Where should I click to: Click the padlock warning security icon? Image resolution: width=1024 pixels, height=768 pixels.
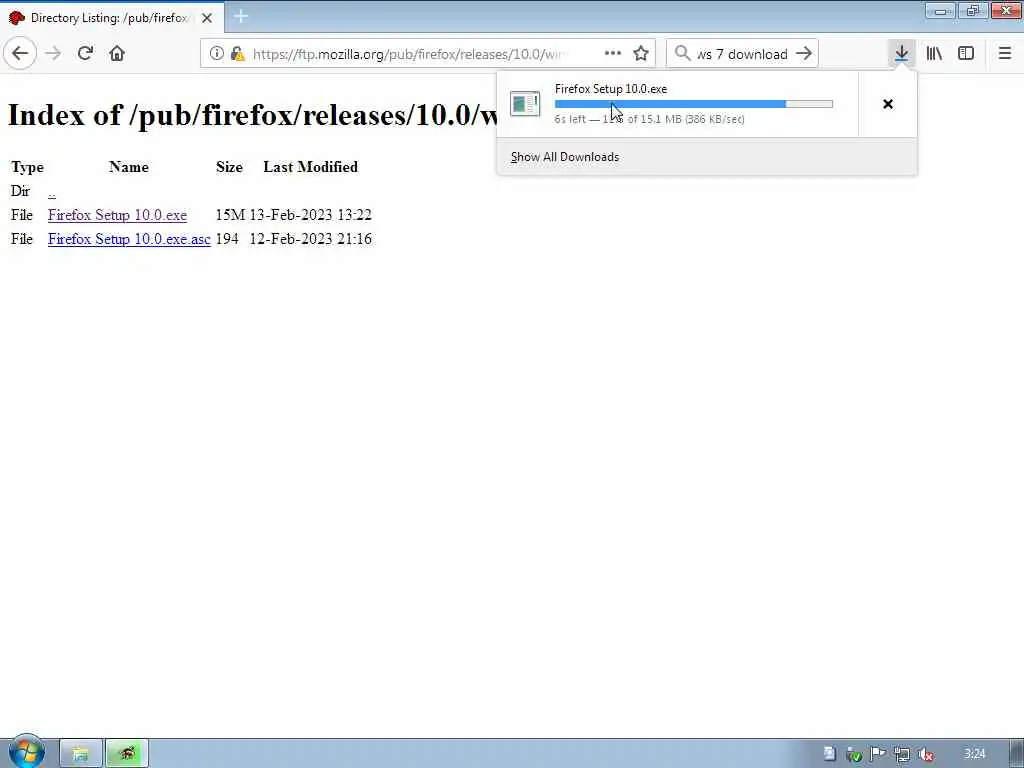[238, 54]
